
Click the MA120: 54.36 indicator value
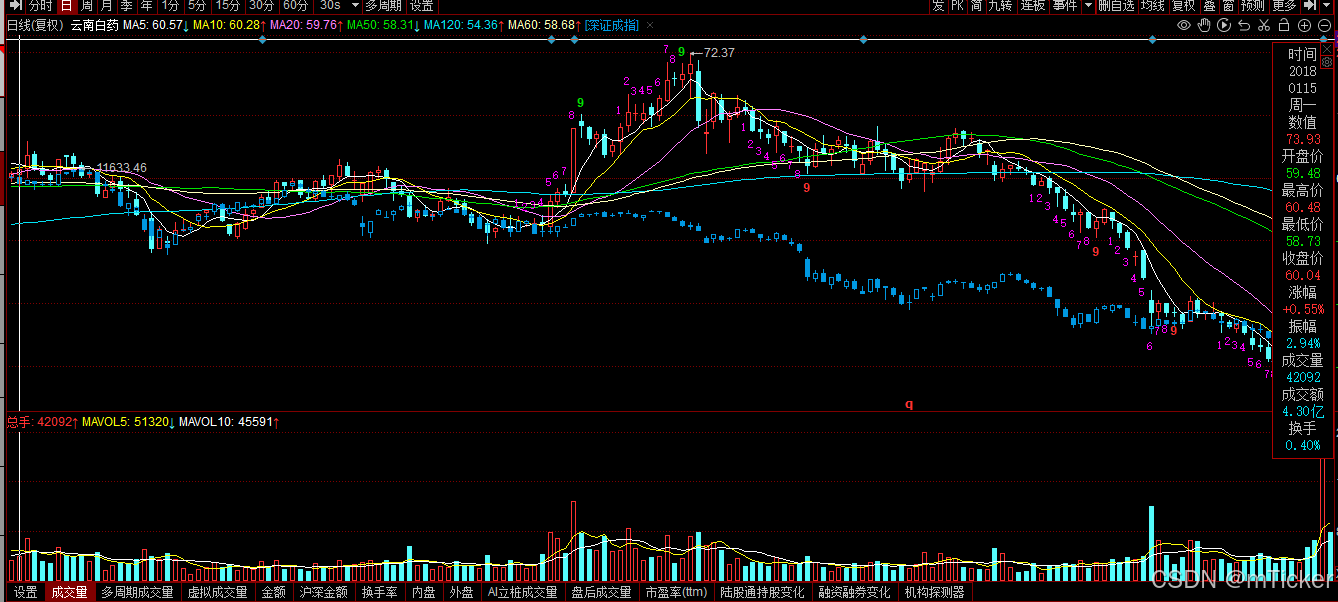click(461, 25)
